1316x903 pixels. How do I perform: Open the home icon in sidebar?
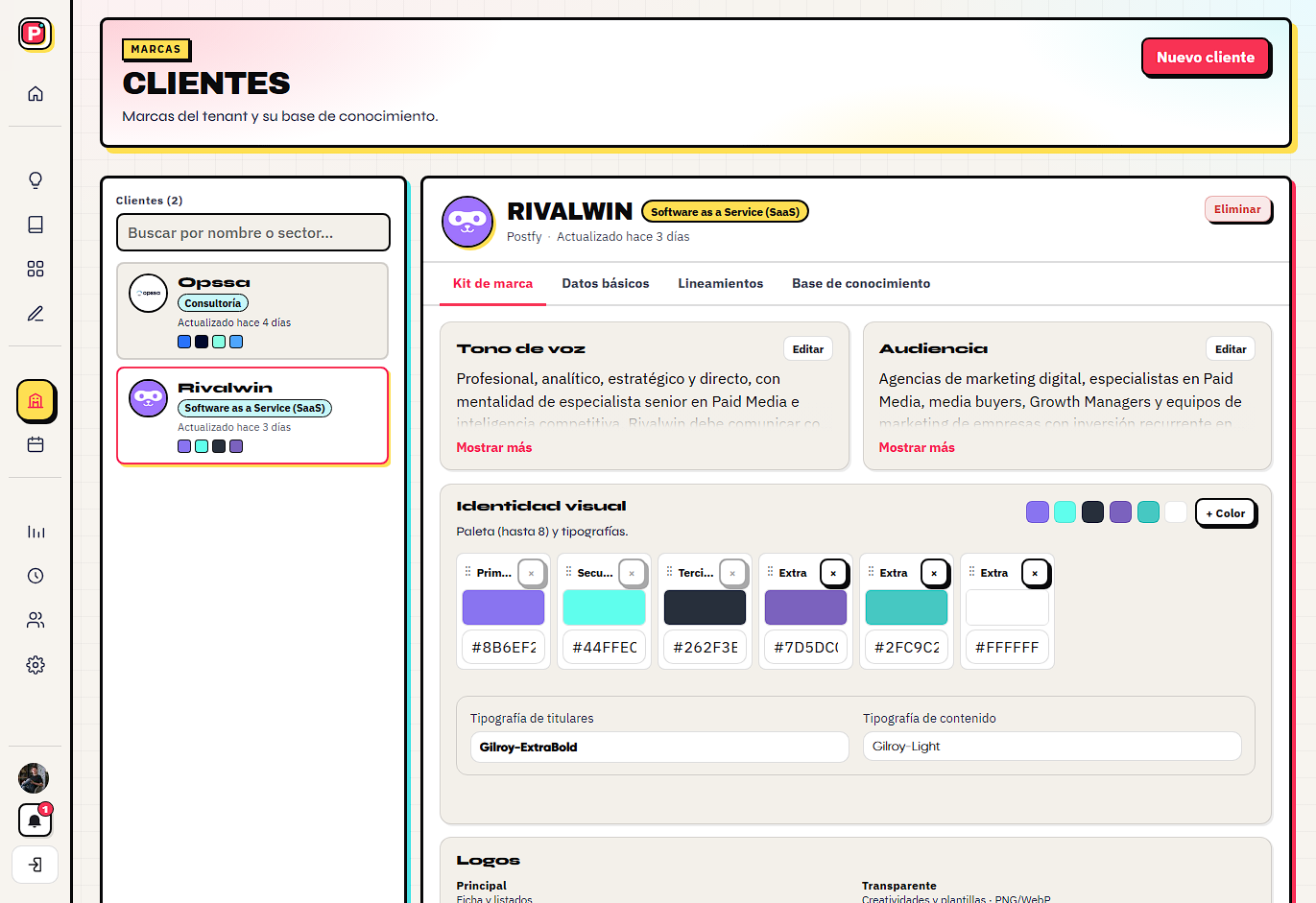coord(36,93)
